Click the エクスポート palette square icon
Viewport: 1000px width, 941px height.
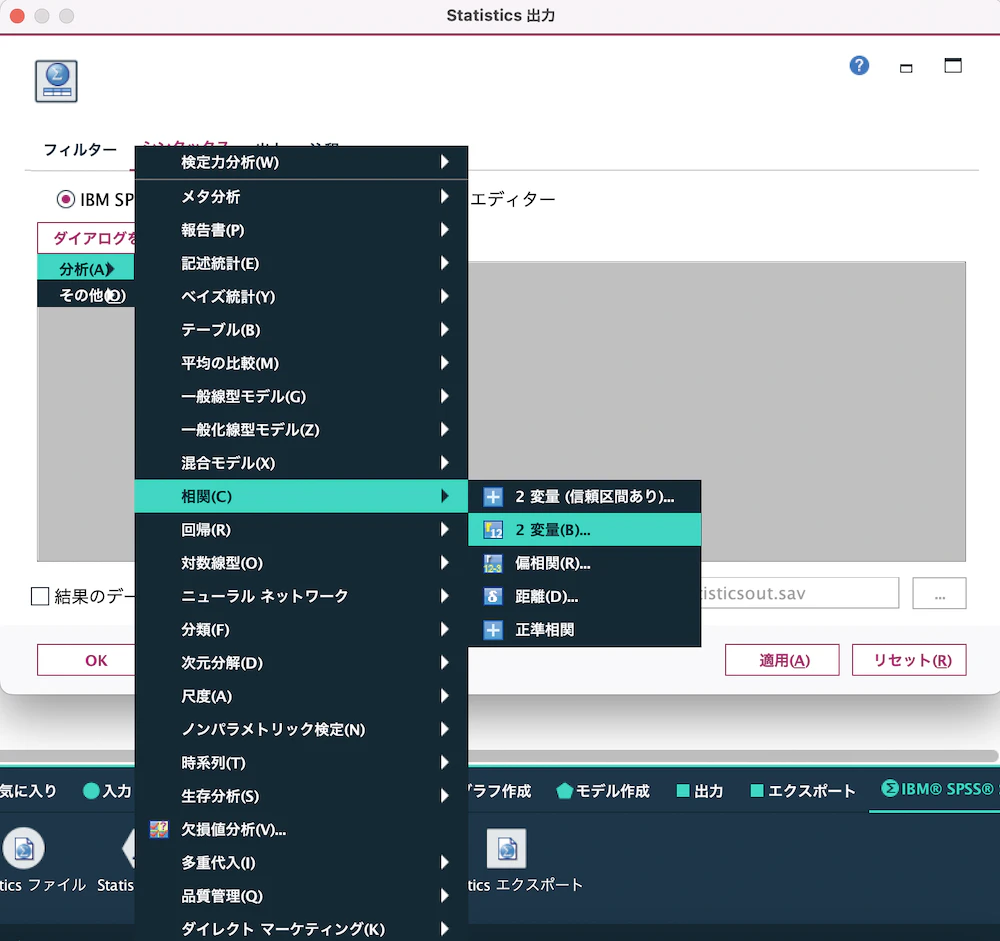(x=757, y=791)
